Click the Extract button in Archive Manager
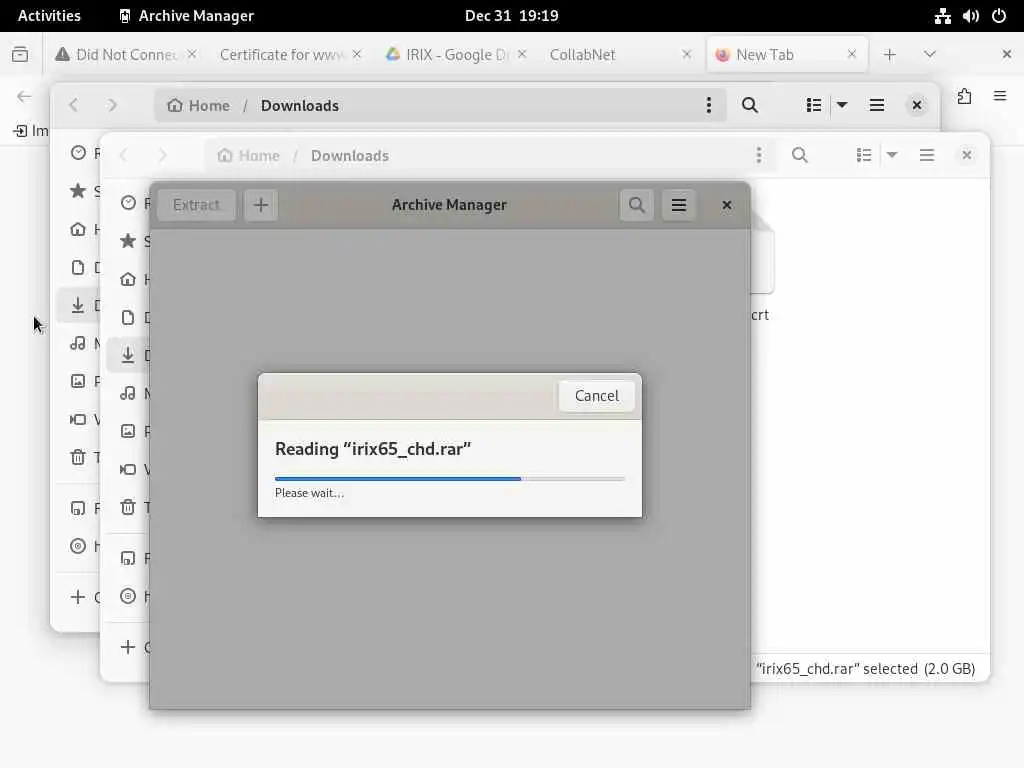 pos(196,205)
